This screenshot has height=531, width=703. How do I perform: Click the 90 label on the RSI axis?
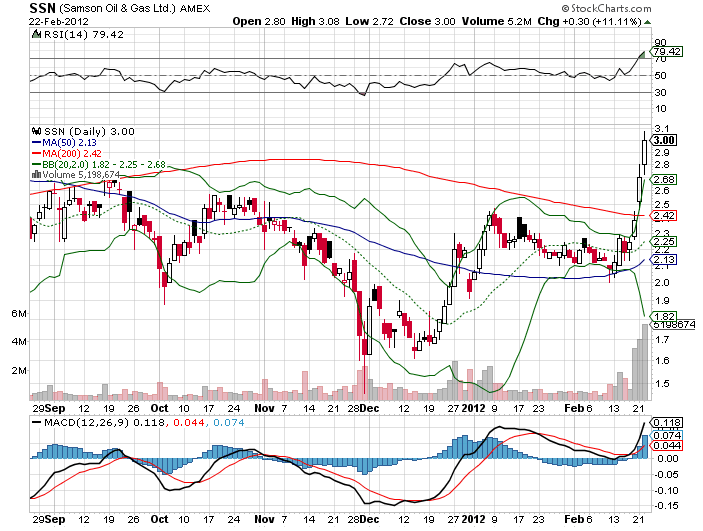pyautogui.click(x=660, y=43)
